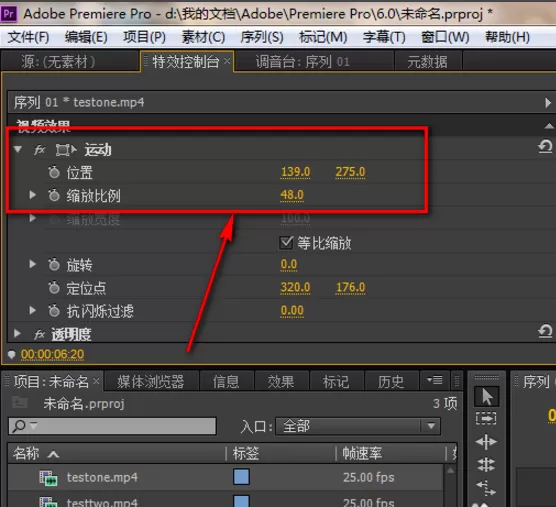This screenshot has width=556, height=507.
Task: Click the 位置 horizontal value 139.0
Action: pos(295,172)
